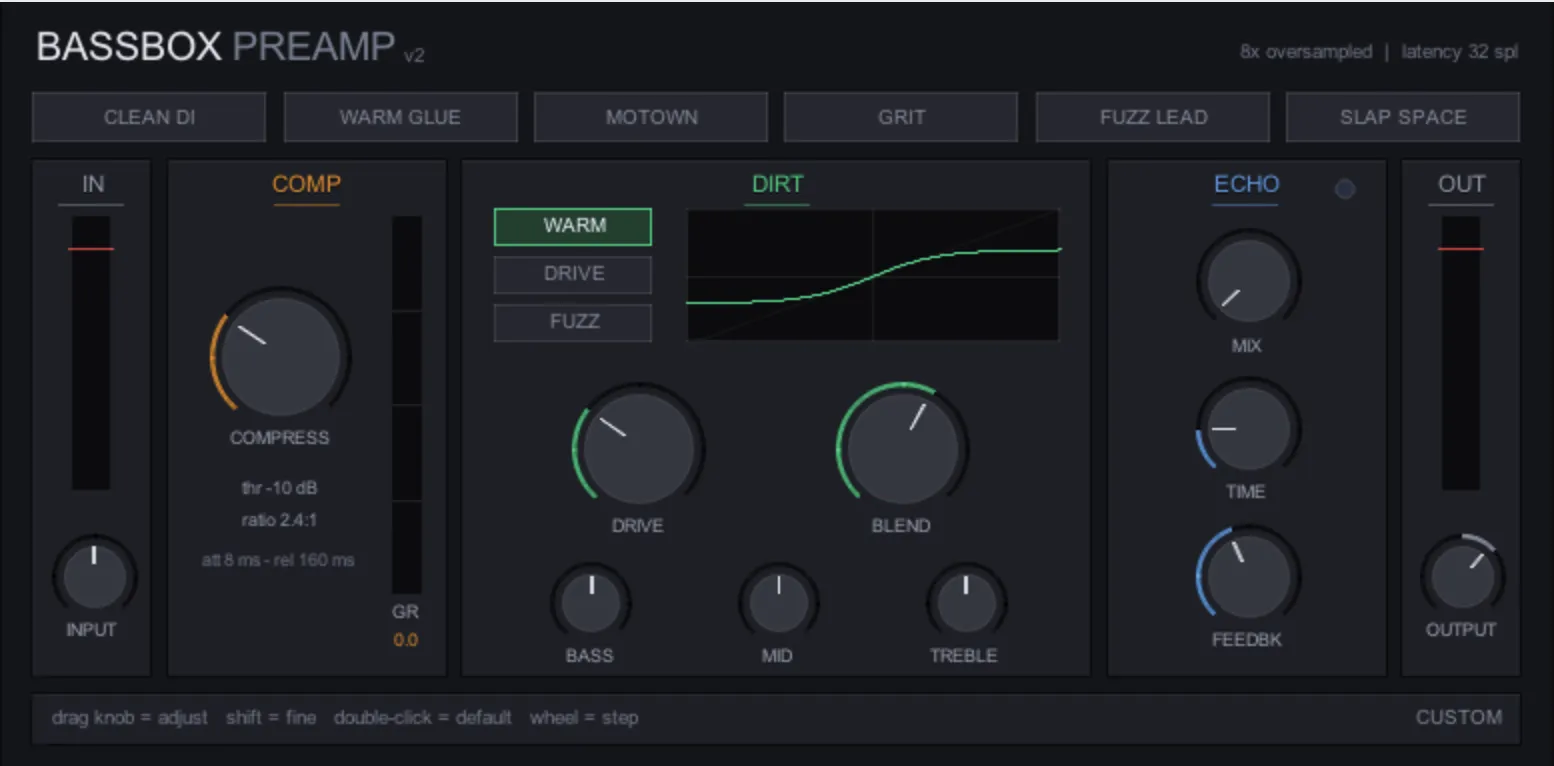Switch dirt mode to DRIVE
The height and width of the screenshot is (766, 1554).
coord(573,274)
